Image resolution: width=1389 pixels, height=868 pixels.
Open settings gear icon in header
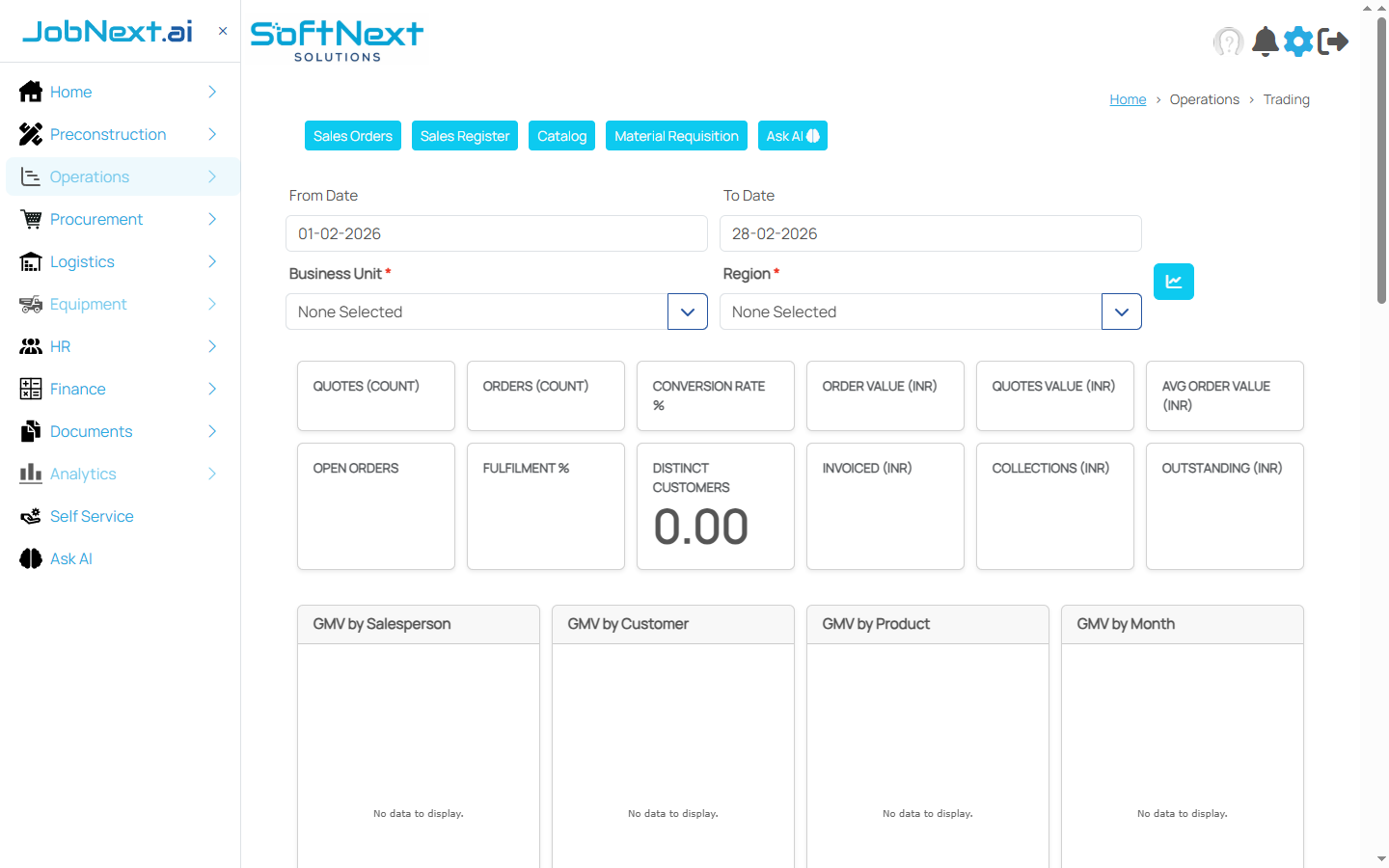1298,41
